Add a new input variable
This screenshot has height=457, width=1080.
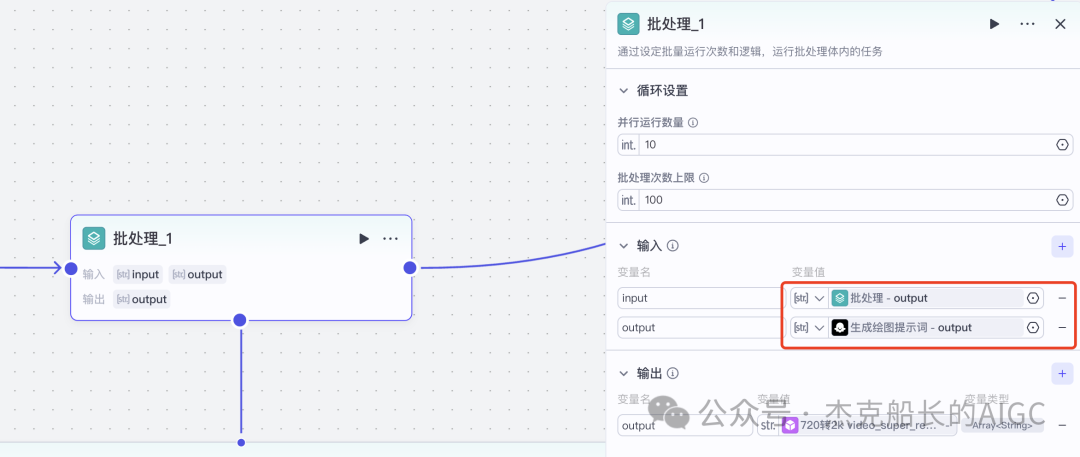pos(1062,246)
